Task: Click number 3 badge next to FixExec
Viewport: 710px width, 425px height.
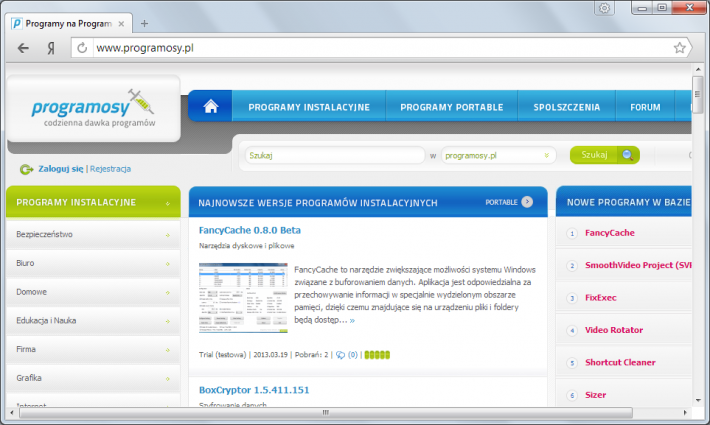Action: 572,298
